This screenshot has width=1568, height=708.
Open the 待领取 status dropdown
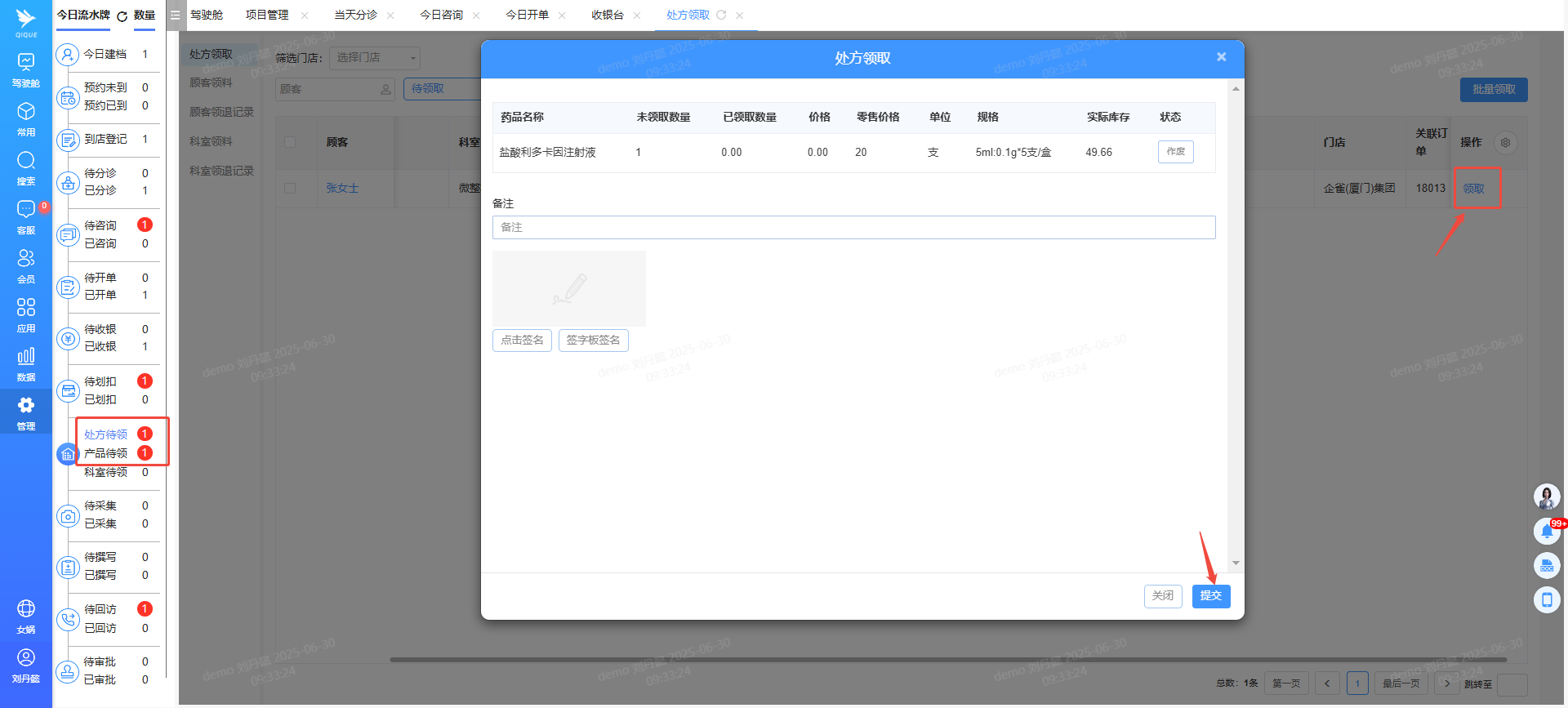[x=441, y=89]
